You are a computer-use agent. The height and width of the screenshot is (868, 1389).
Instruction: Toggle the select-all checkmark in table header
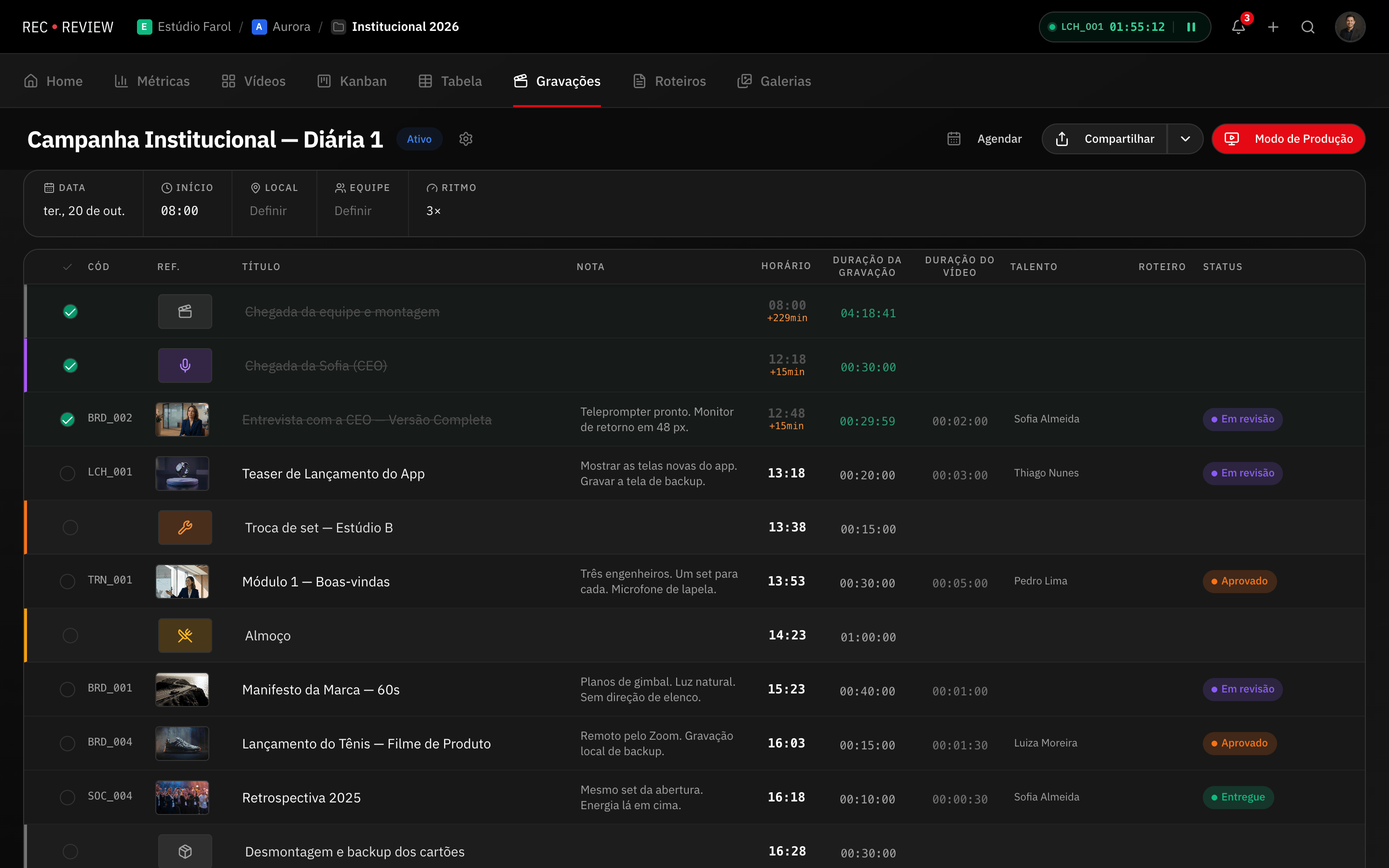click(x=67, y=267)
